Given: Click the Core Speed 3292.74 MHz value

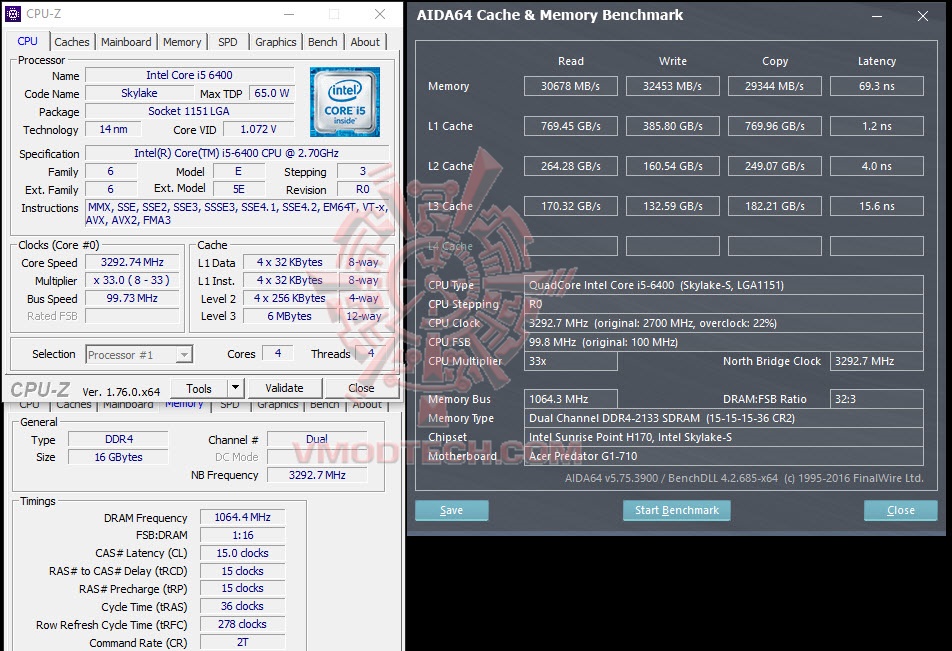Looking at the screenshot, I should click(132, 262).
